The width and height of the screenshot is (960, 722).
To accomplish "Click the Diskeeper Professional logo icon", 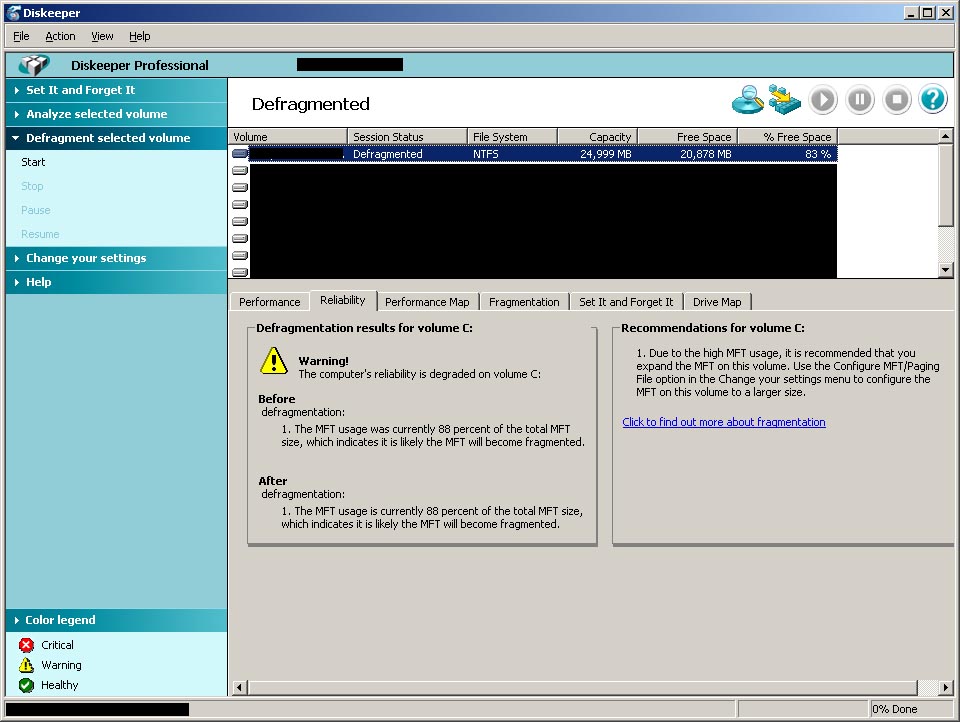I will click(34, 65).
